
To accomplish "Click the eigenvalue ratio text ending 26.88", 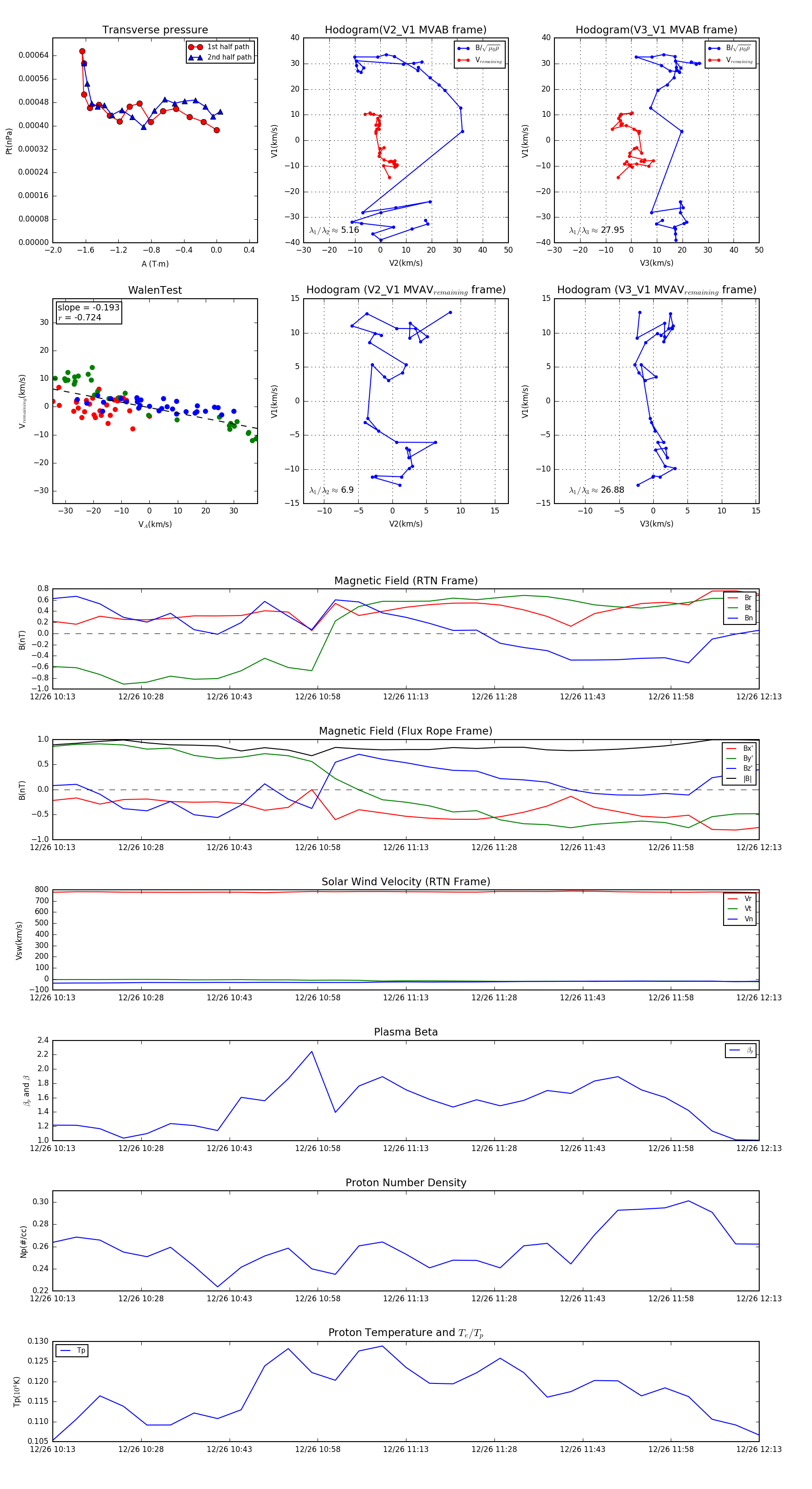I will click(596, 490).
